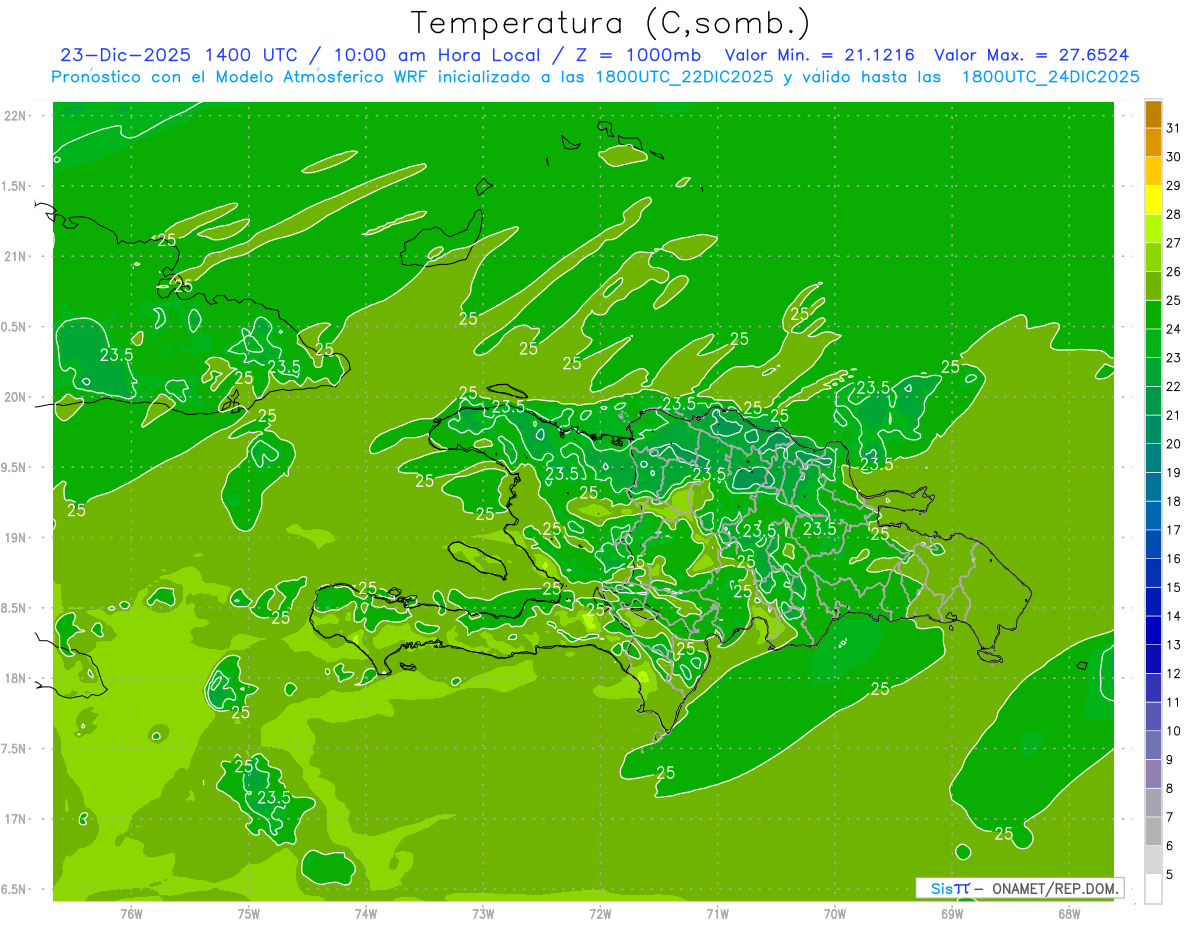Screen dimensions: 1200x927
Task: Click the SisPI – ONAMET/REP.DOM. credit box
Action: (1019, 888)
